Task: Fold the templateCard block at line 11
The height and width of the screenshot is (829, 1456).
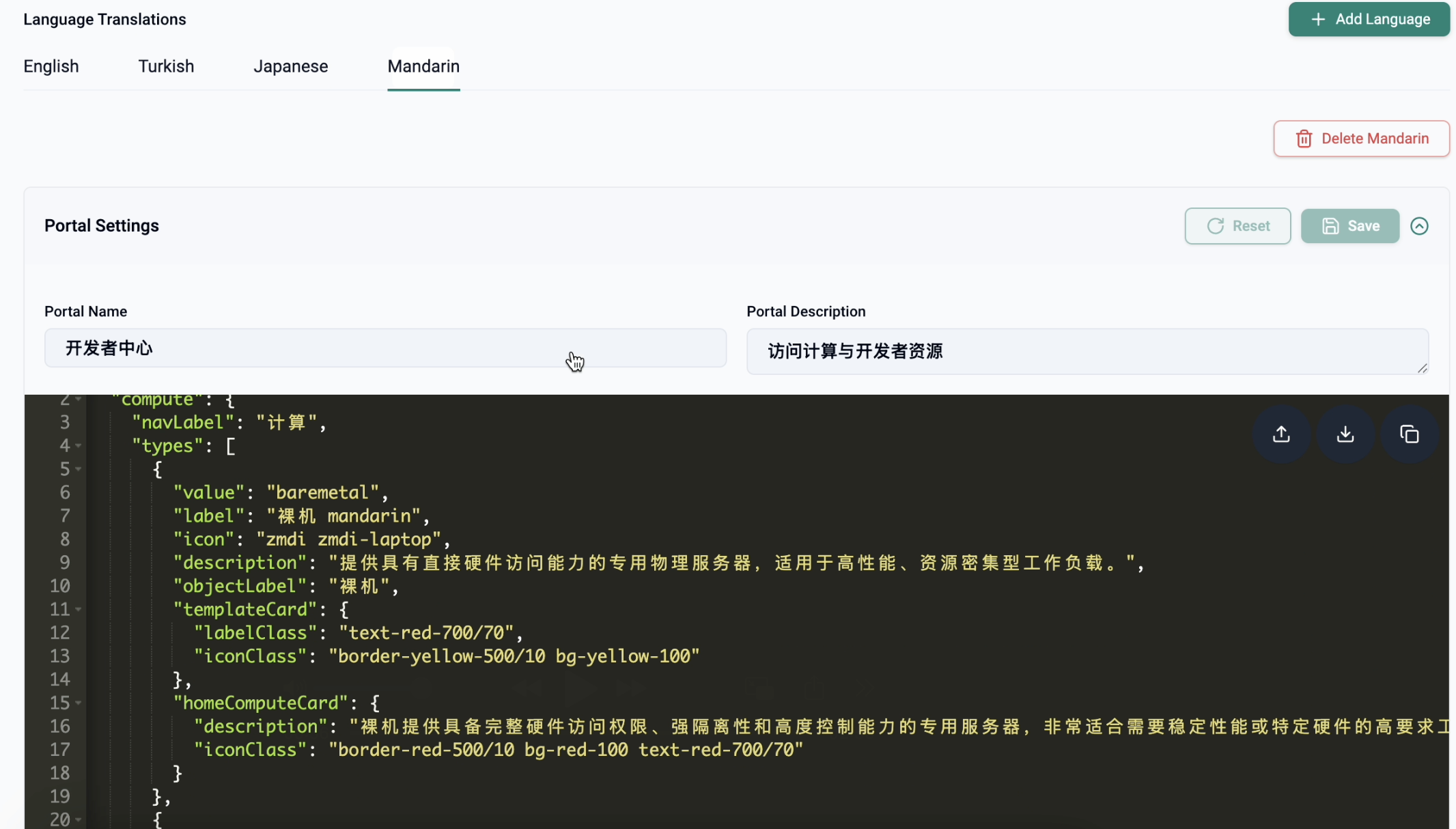Action: coord(79,609)
